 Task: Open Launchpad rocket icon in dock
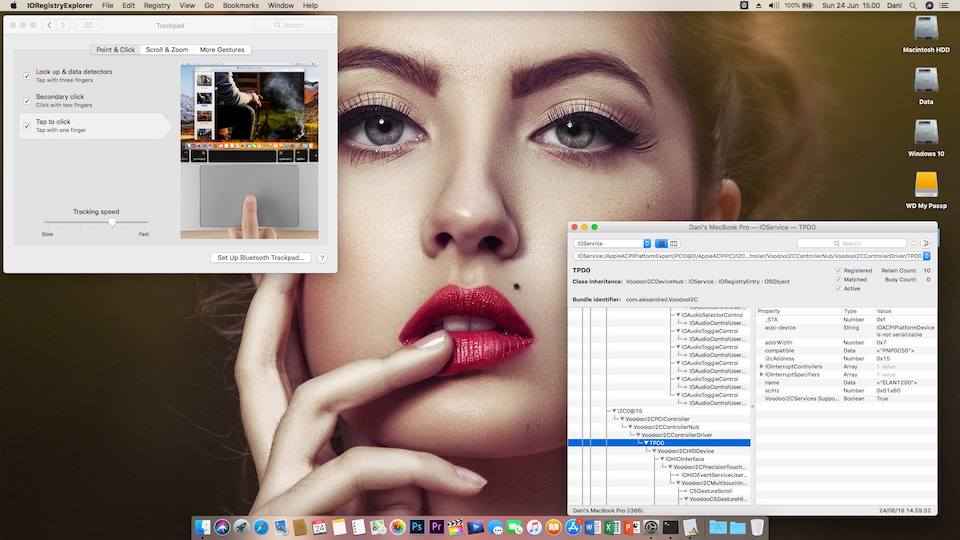click(241, 527)
